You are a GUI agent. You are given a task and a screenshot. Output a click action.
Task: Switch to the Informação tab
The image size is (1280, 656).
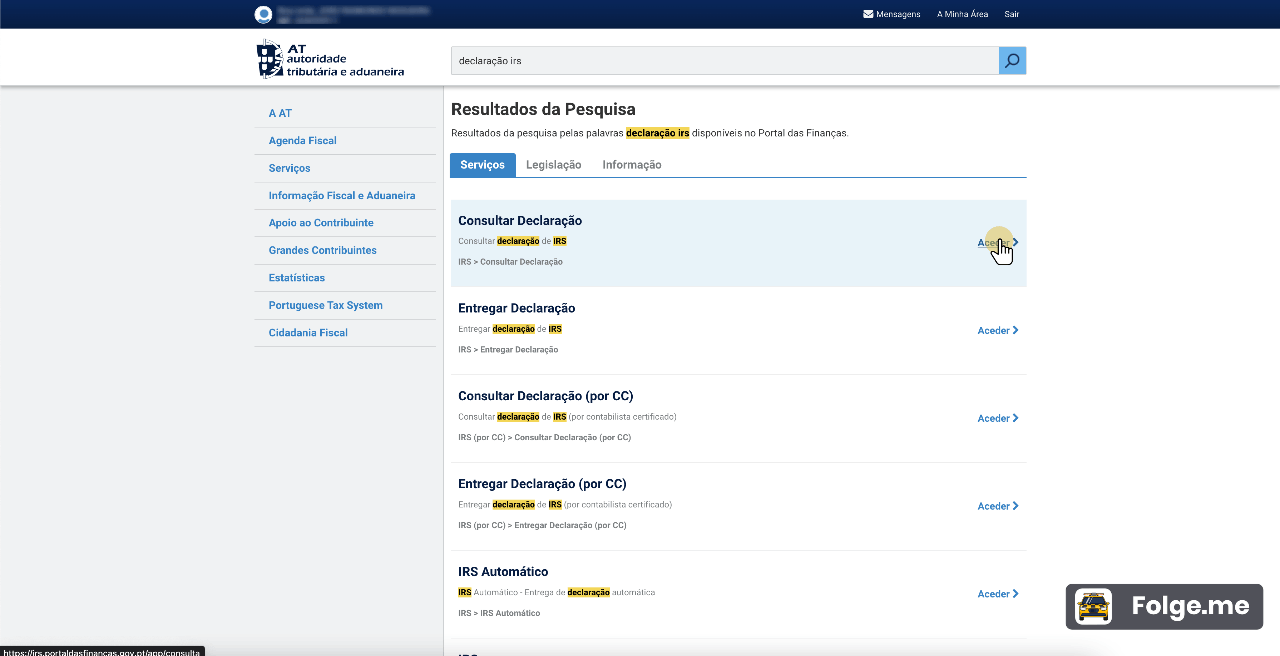pos(631,165)
